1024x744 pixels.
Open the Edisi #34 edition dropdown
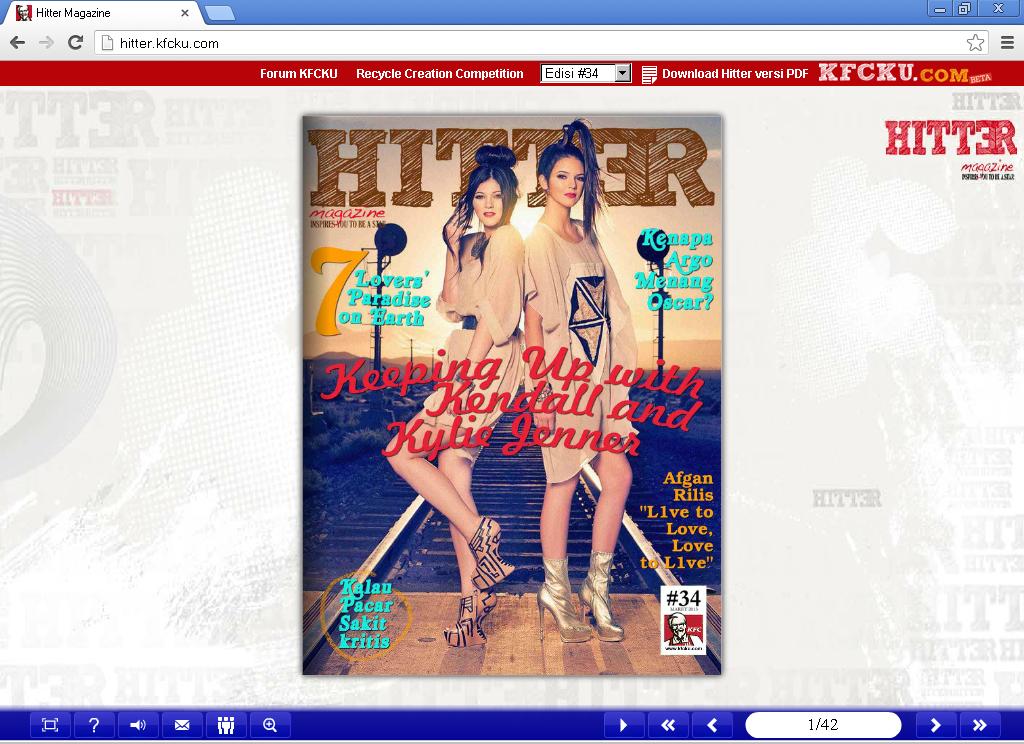pyautogui.click(x=586, y=73)
